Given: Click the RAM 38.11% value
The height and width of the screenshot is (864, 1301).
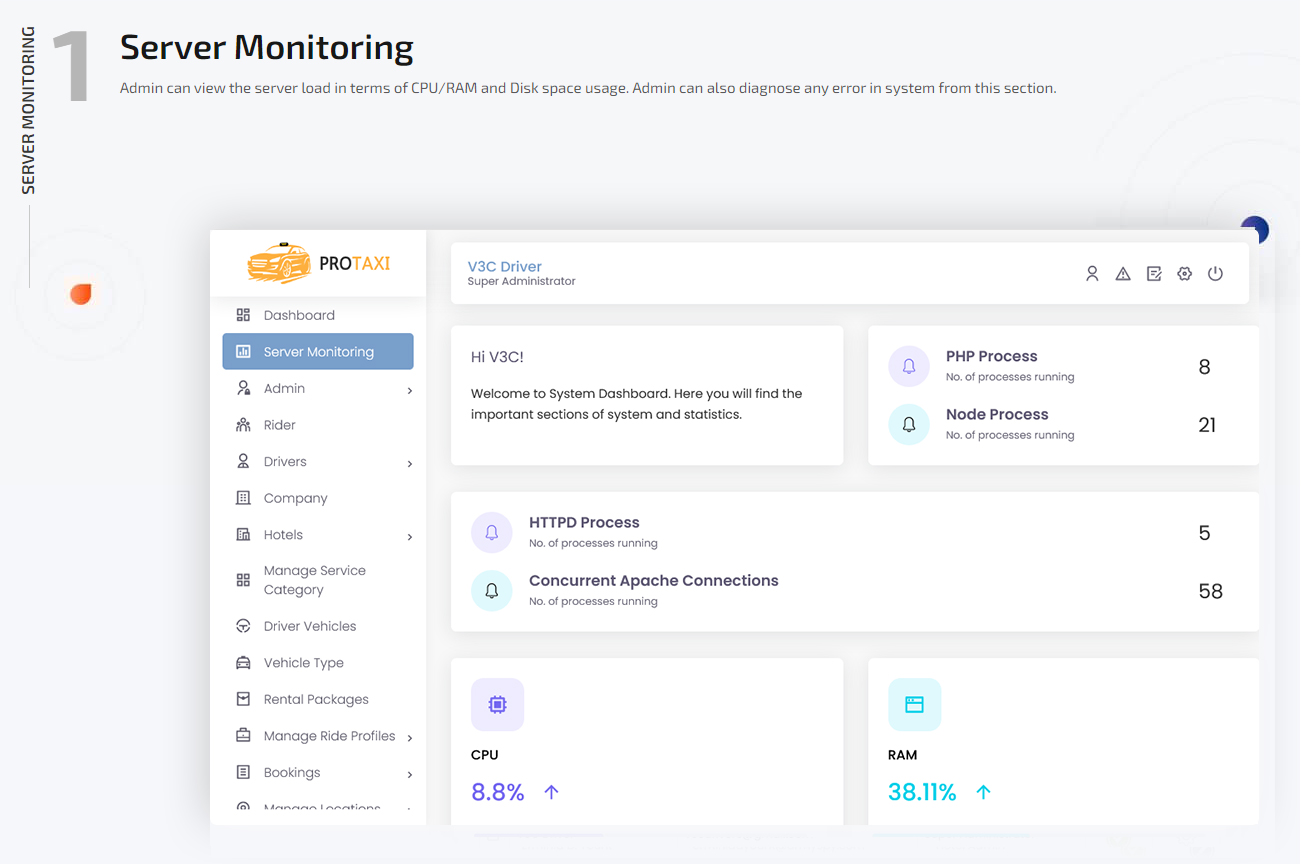Looking at the screenshot, I should point(922,792).
